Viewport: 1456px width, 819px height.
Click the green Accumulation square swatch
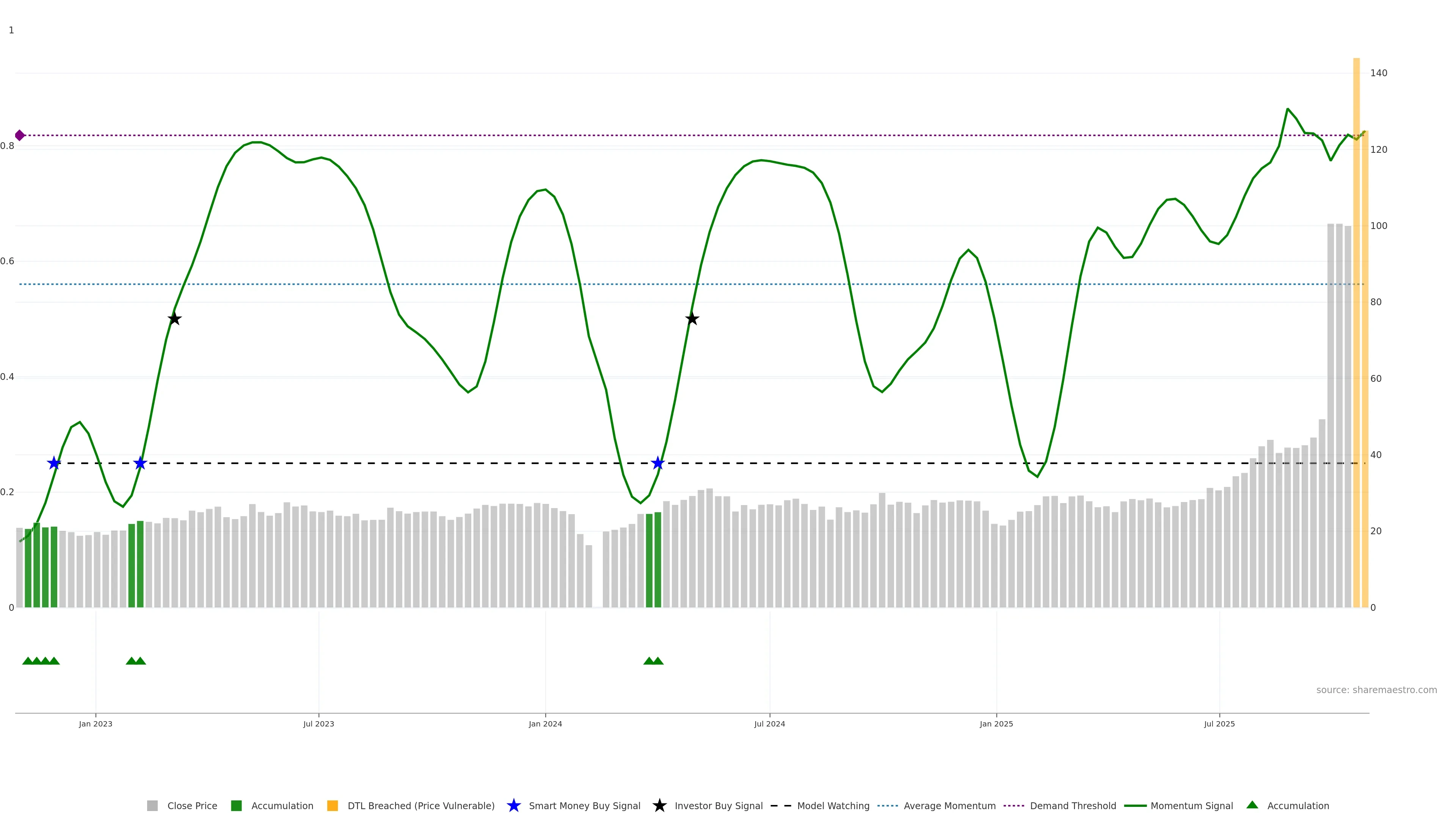(x=236, y=805)
